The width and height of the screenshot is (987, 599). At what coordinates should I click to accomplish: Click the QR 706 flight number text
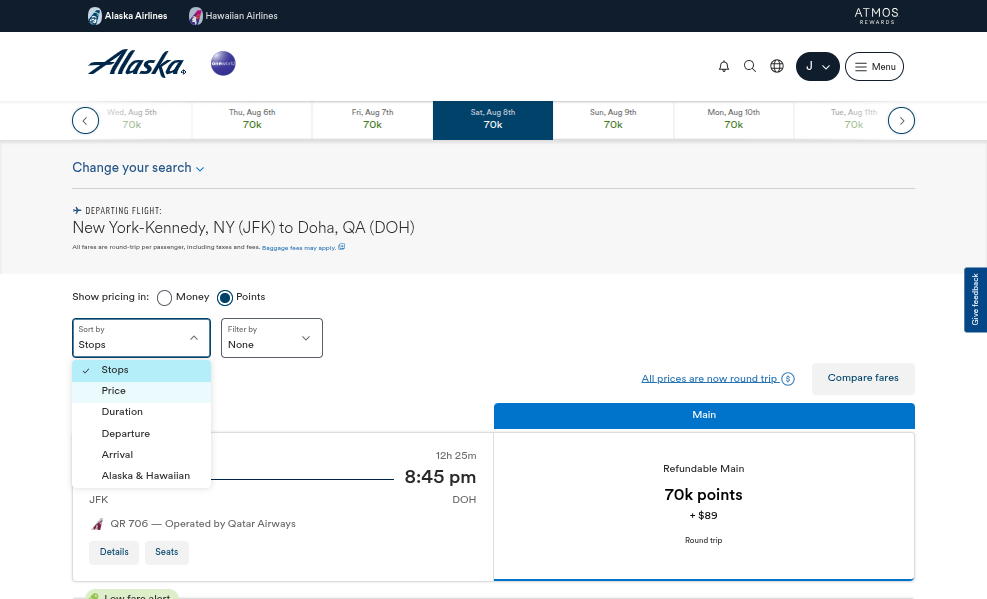tap(129, 523)
